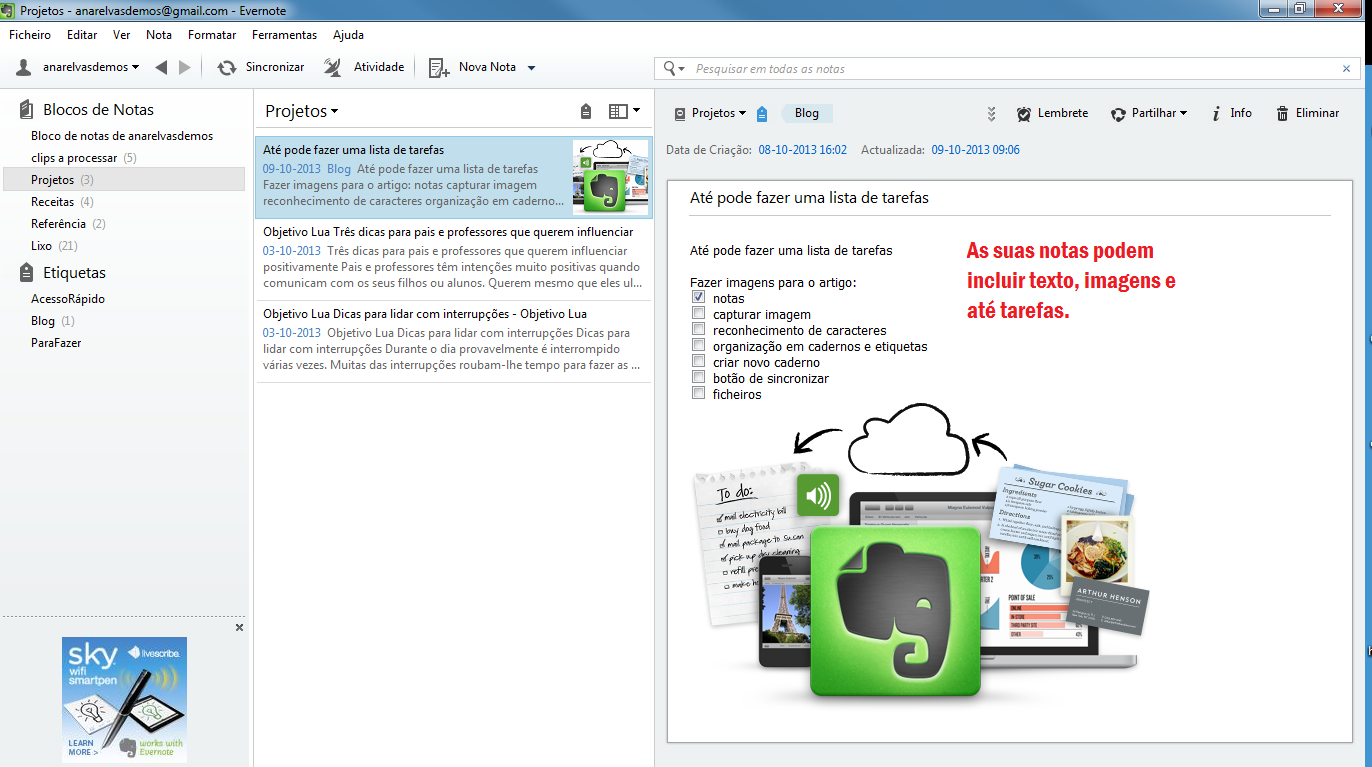
Task: Check organização em cadernos e etiquetas checkbox
Action: pos(698,346)
